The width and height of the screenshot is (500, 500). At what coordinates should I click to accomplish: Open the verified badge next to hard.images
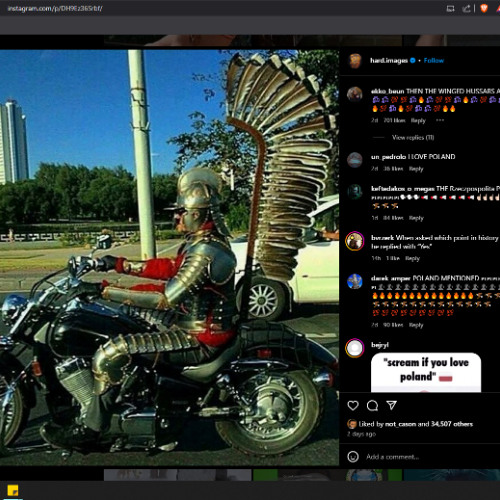pos(413,60)
